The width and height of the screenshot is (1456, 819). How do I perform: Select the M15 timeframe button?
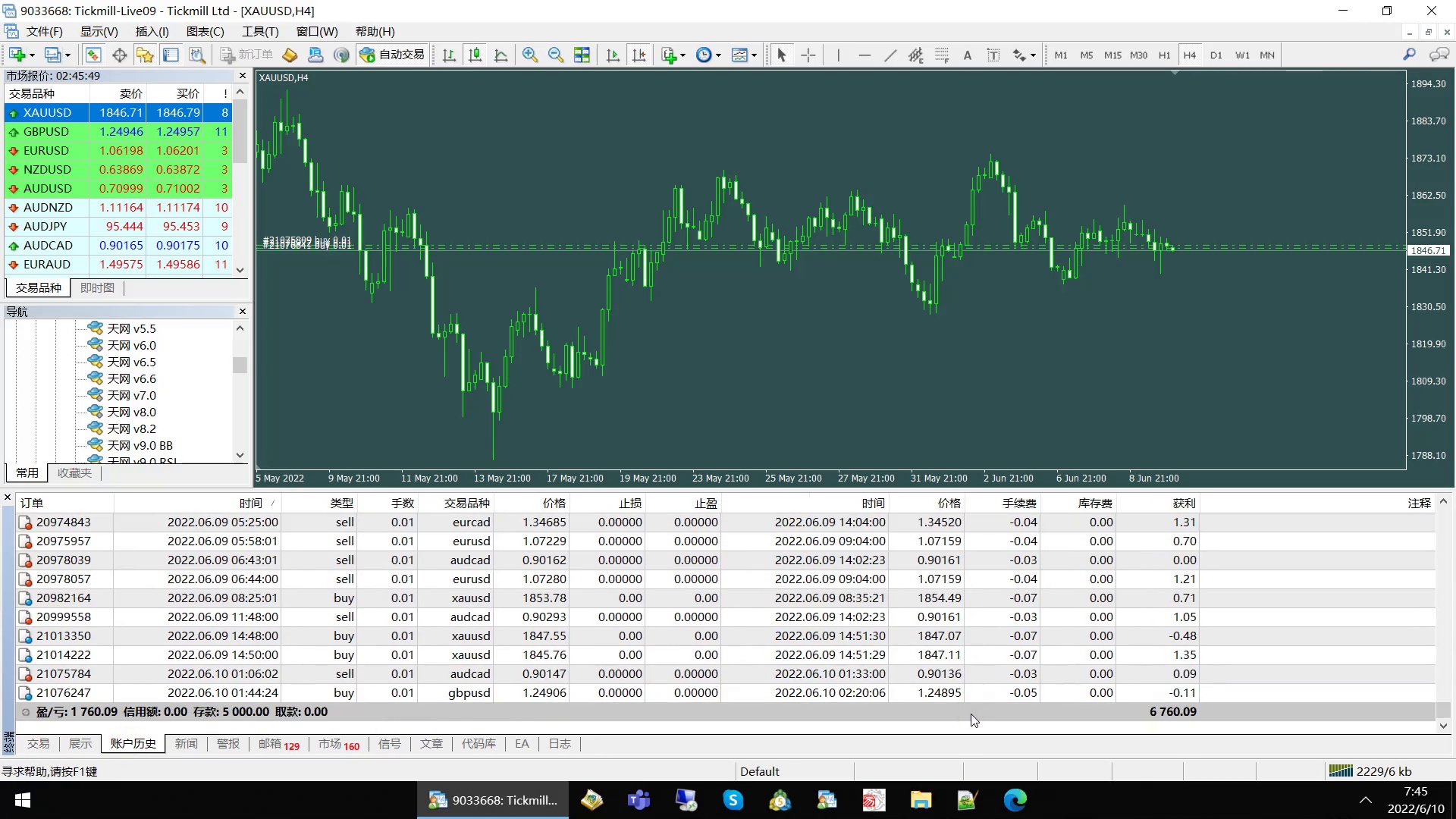tap(1112, 55)
